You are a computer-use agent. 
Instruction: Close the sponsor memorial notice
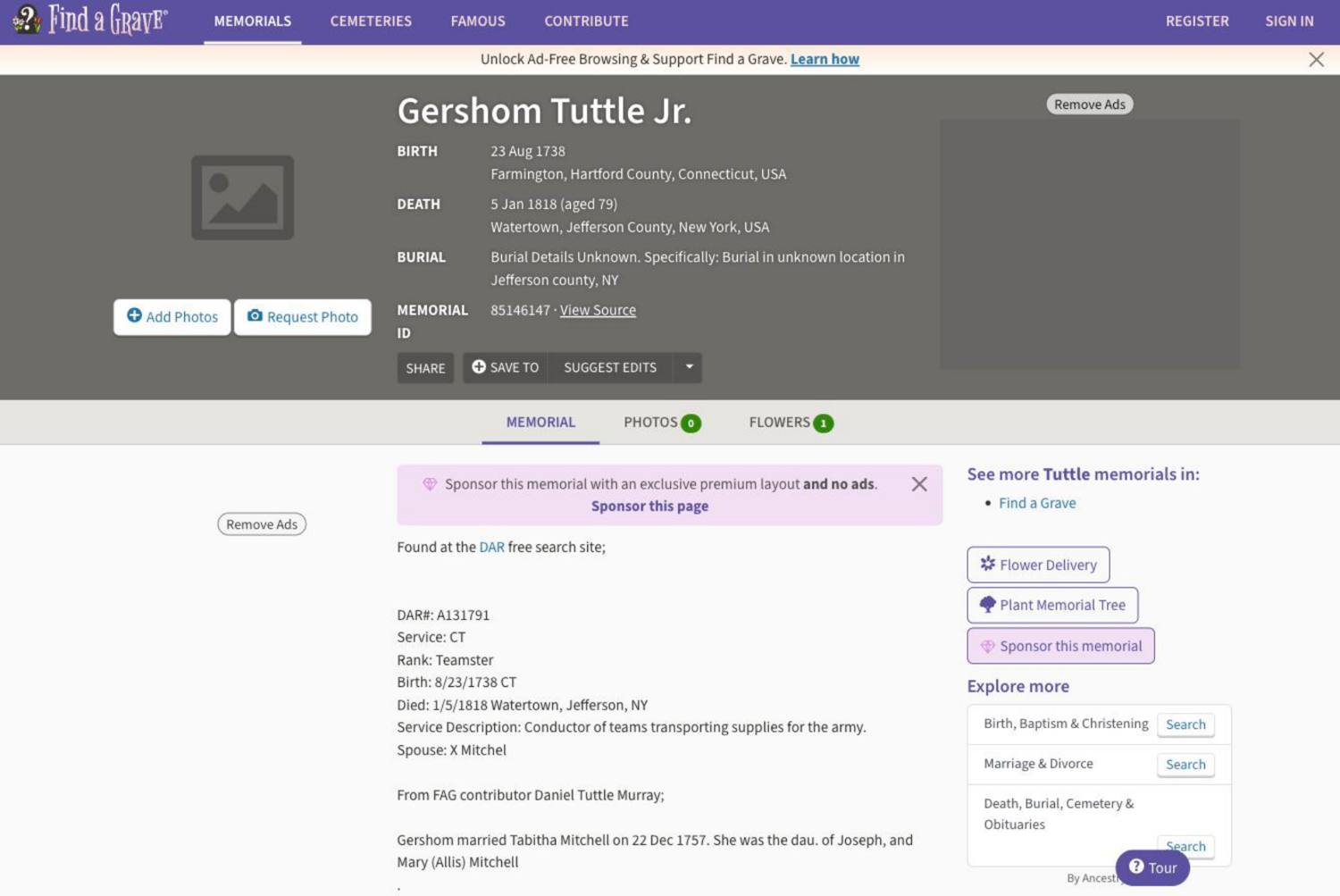click(919, 484)
